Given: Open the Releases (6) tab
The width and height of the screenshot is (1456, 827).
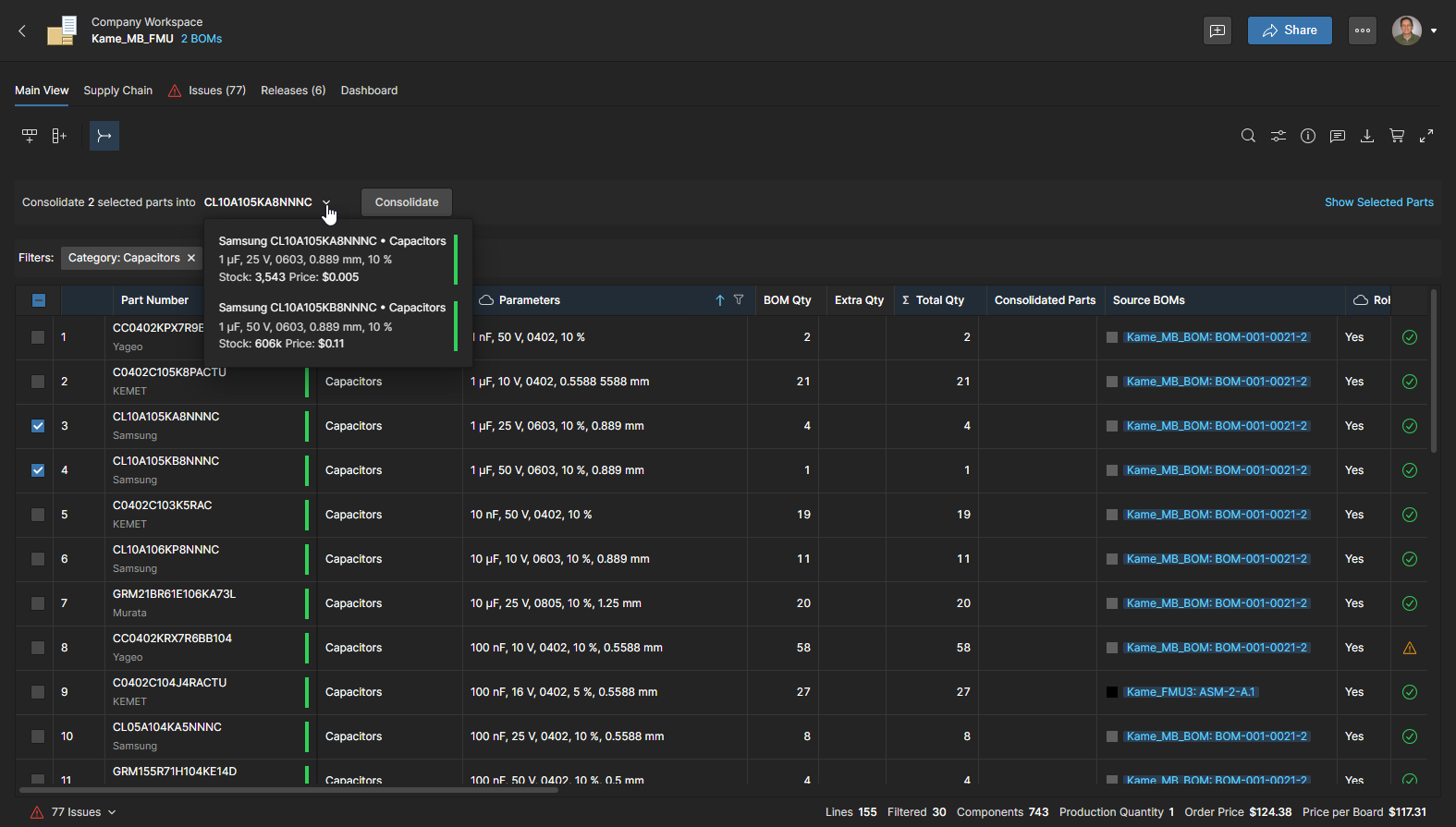Looking at the screenshot, I should 292,91.
